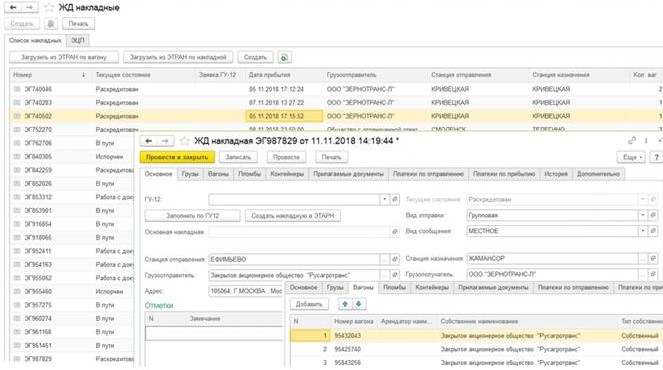Click document icon of row ЭГ740046
This screenshot has width=663, height=370.
click(x=17, y=89)
